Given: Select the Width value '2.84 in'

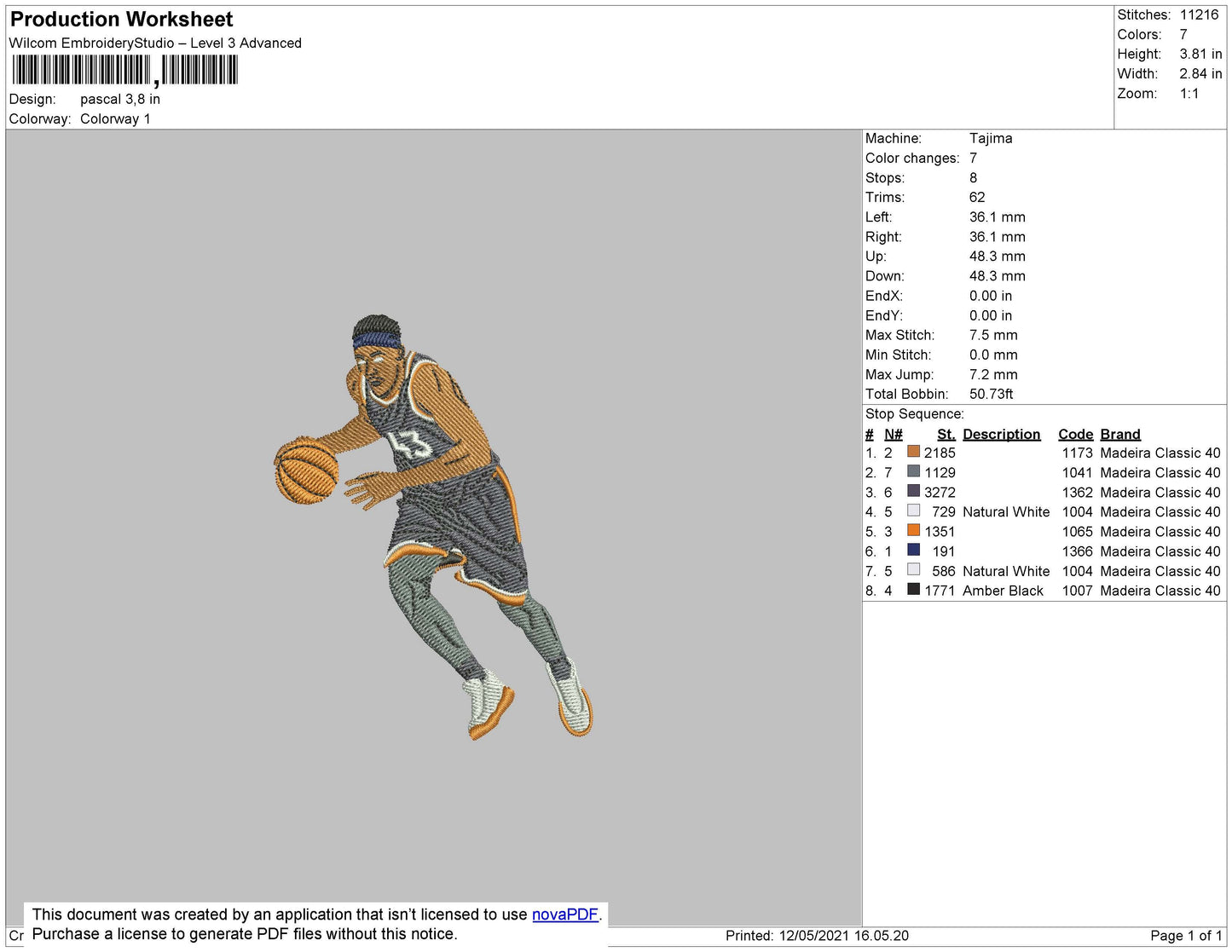Looking at the screenshot, I should (x=1200, y=73).
